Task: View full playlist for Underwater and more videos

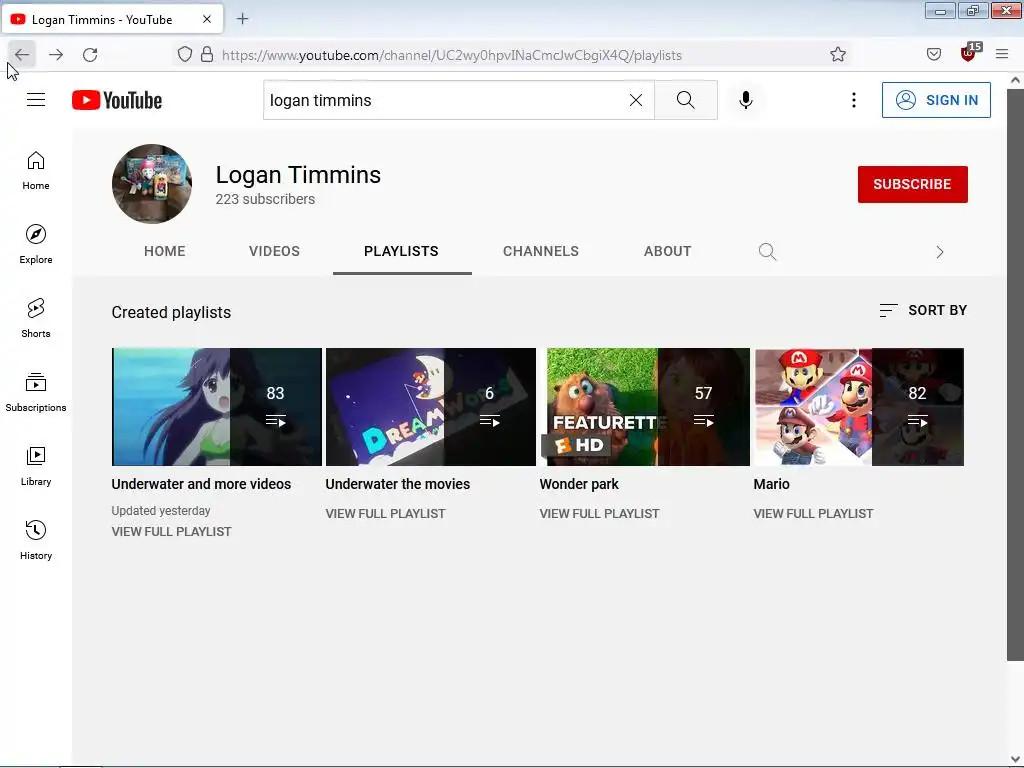Action: [171, 532]
